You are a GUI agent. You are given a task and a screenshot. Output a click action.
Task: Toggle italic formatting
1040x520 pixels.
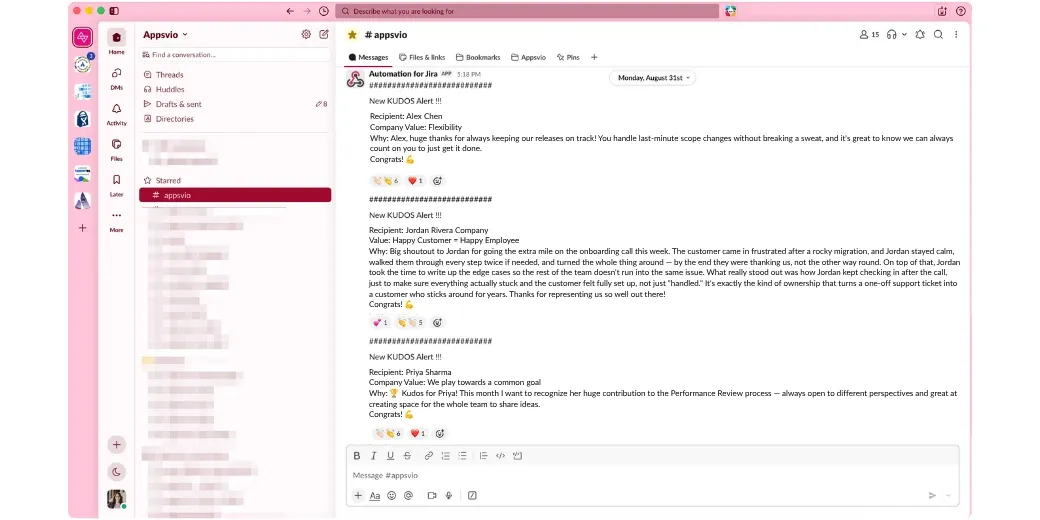[373, 456]
